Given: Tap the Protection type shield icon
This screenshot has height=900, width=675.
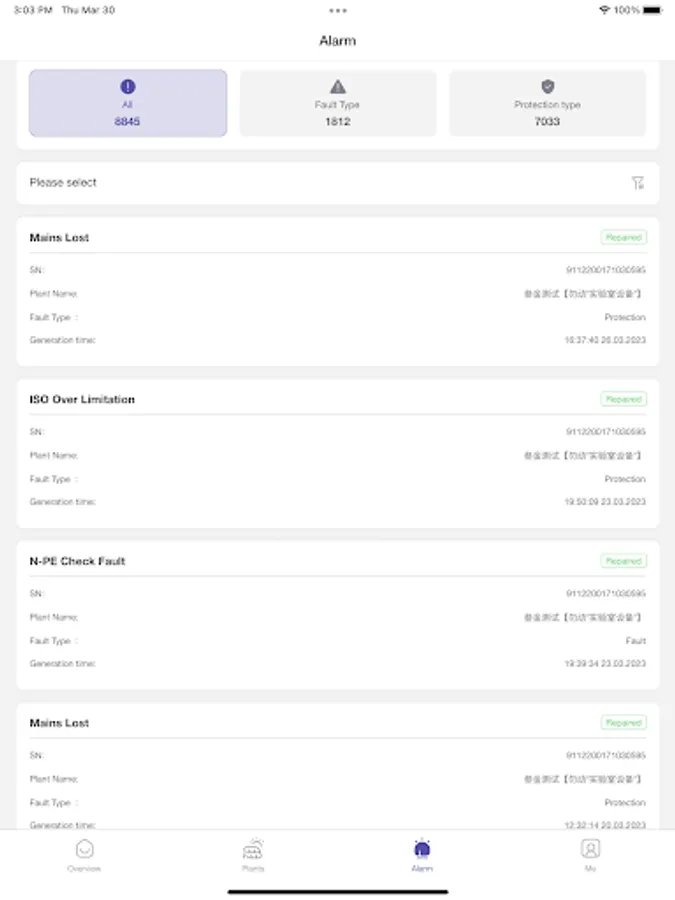Looking at the screenshot, I should pos(547,87).
